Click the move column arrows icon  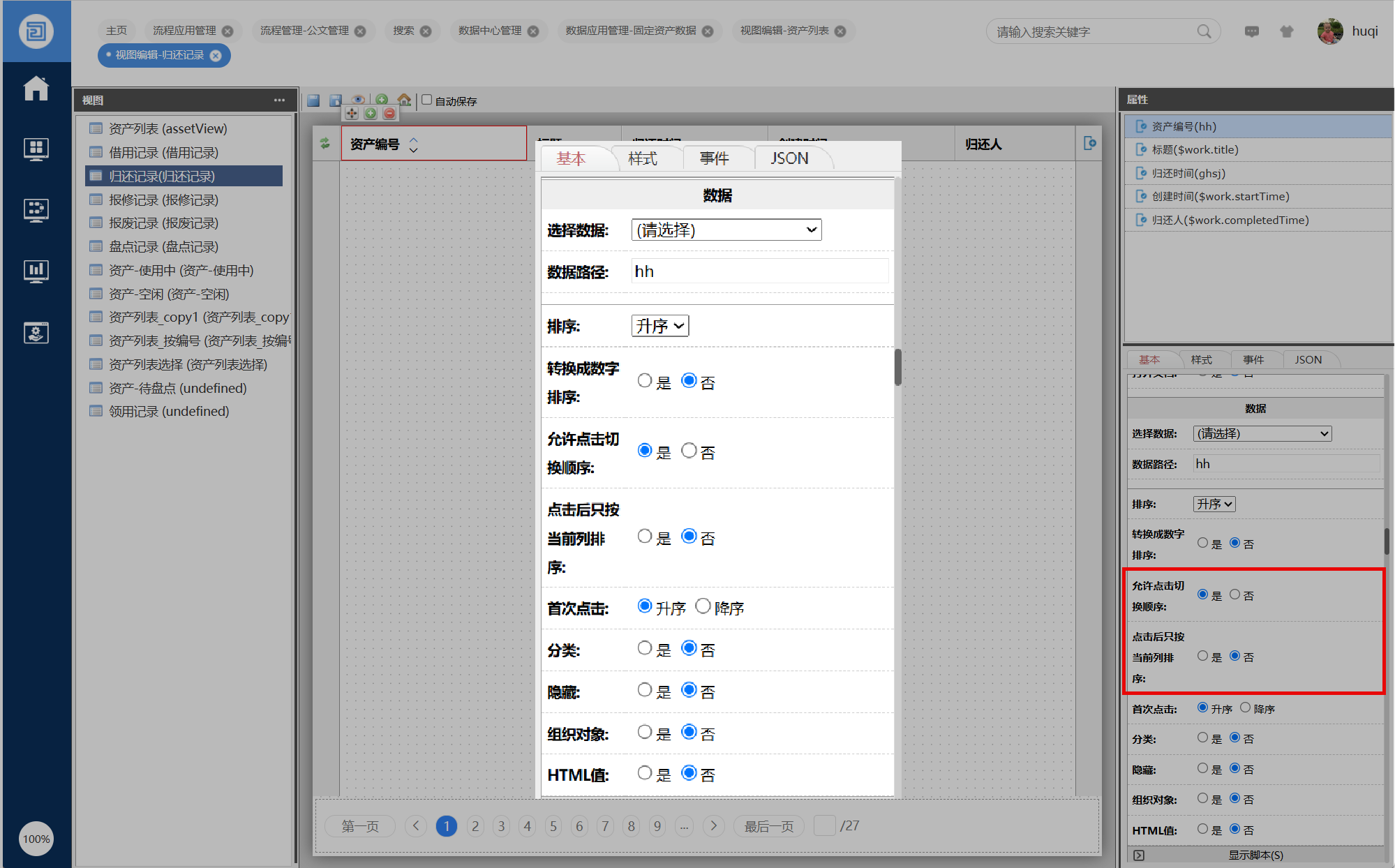coord(352,113)
